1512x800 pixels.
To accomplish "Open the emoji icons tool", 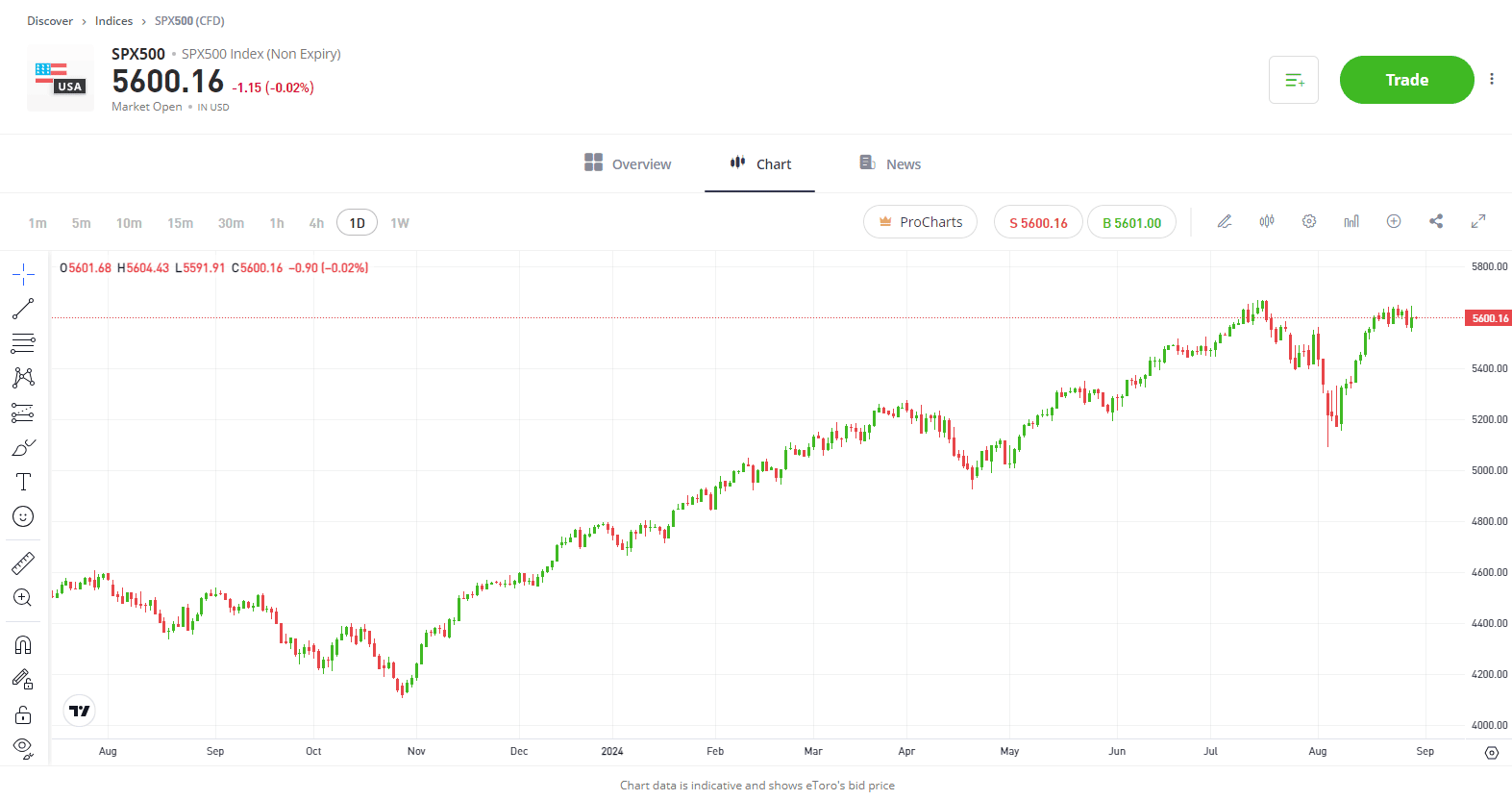I will coord(23,516).
